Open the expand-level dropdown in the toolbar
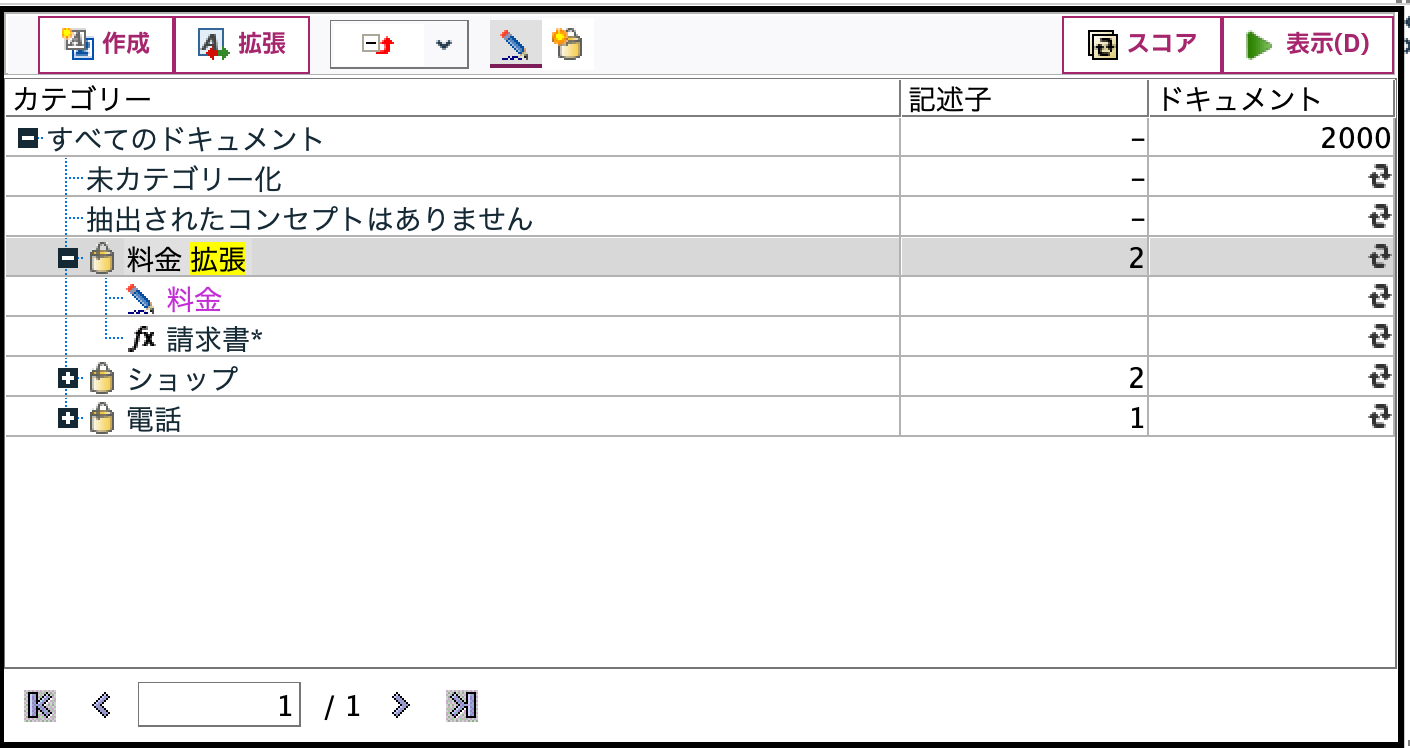 point(443,43)
